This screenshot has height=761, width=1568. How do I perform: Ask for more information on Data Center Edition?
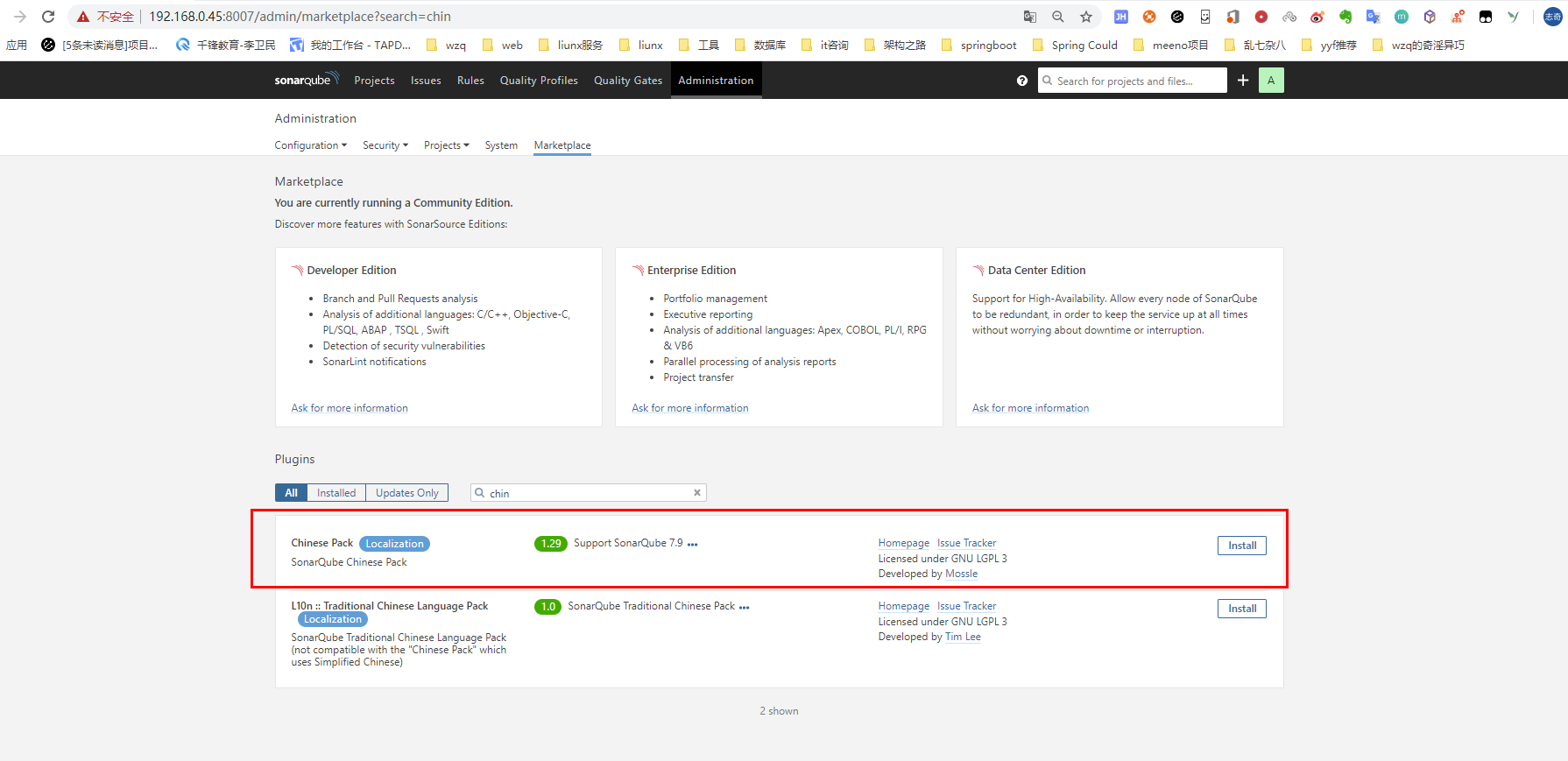pyautogui.click(x=1030, y=408)
